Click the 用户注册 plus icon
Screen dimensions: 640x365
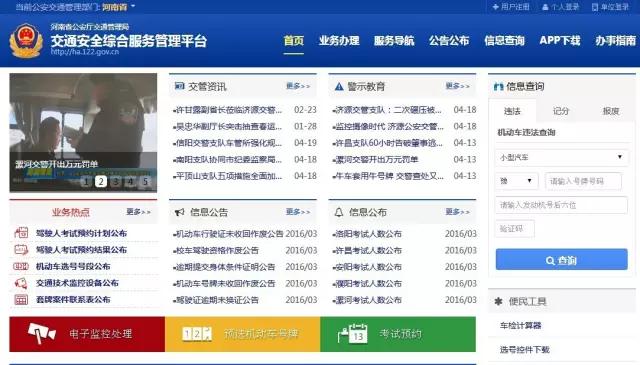[496, 7]
